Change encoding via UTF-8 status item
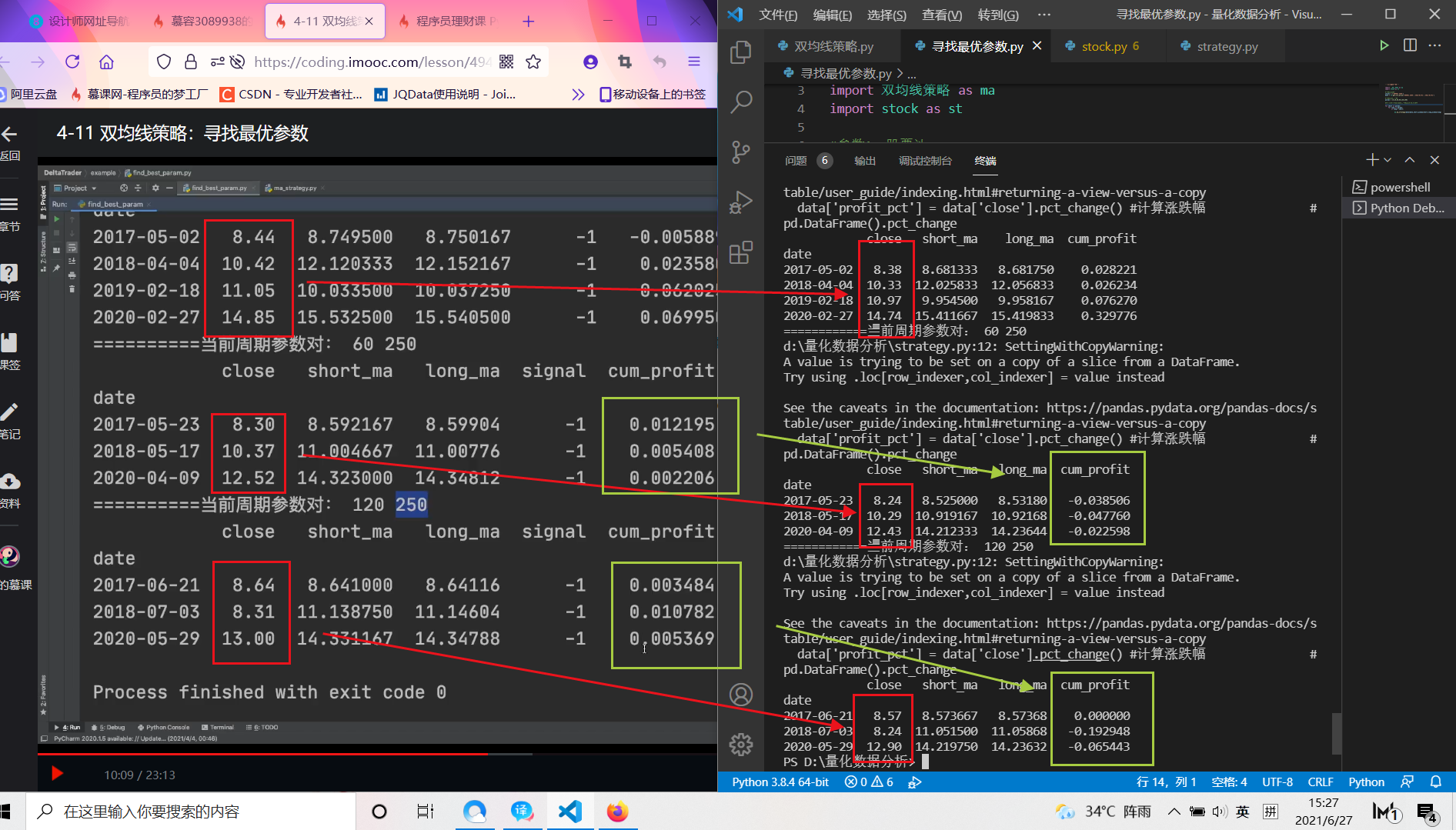Screen dimensions: 1456x830 [x=1277, y=782]
